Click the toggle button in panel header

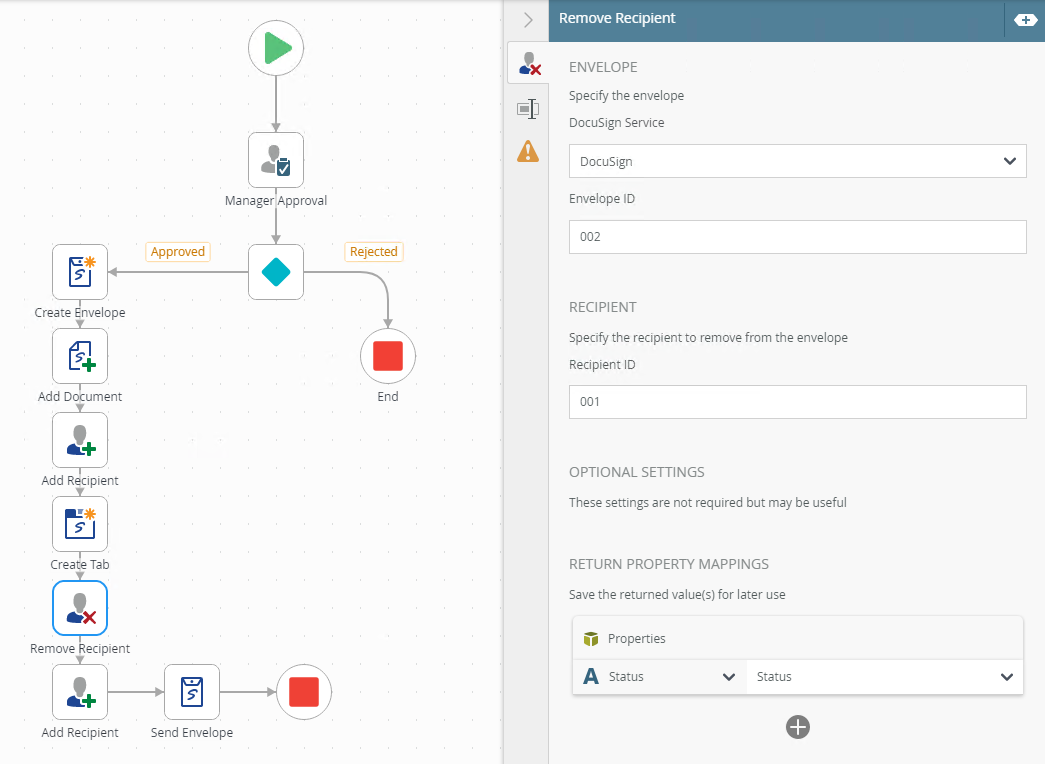click(x=1025, y=19)
